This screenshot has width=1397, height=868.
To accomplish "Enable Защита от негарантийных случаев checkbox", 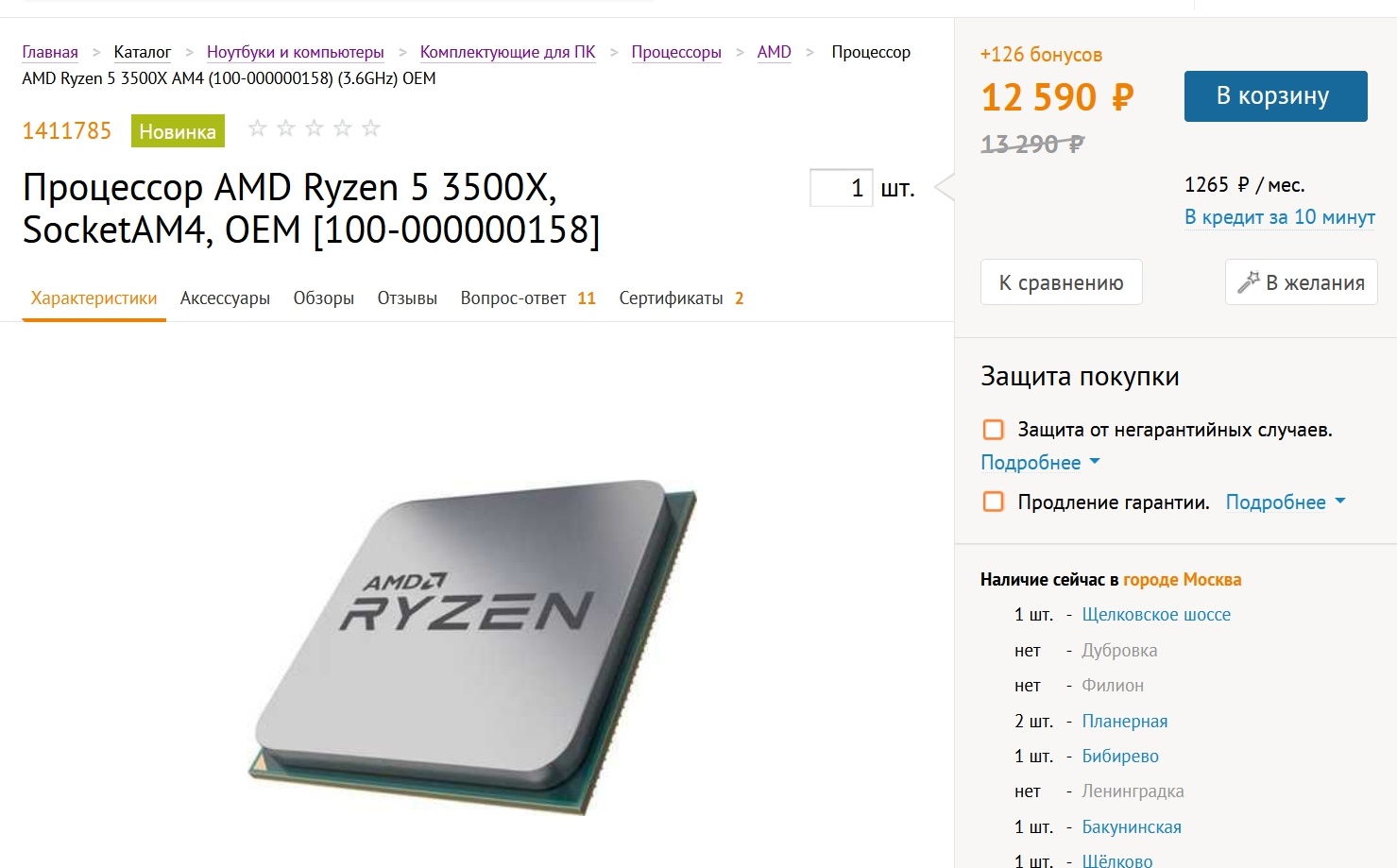I will point(994,430).
